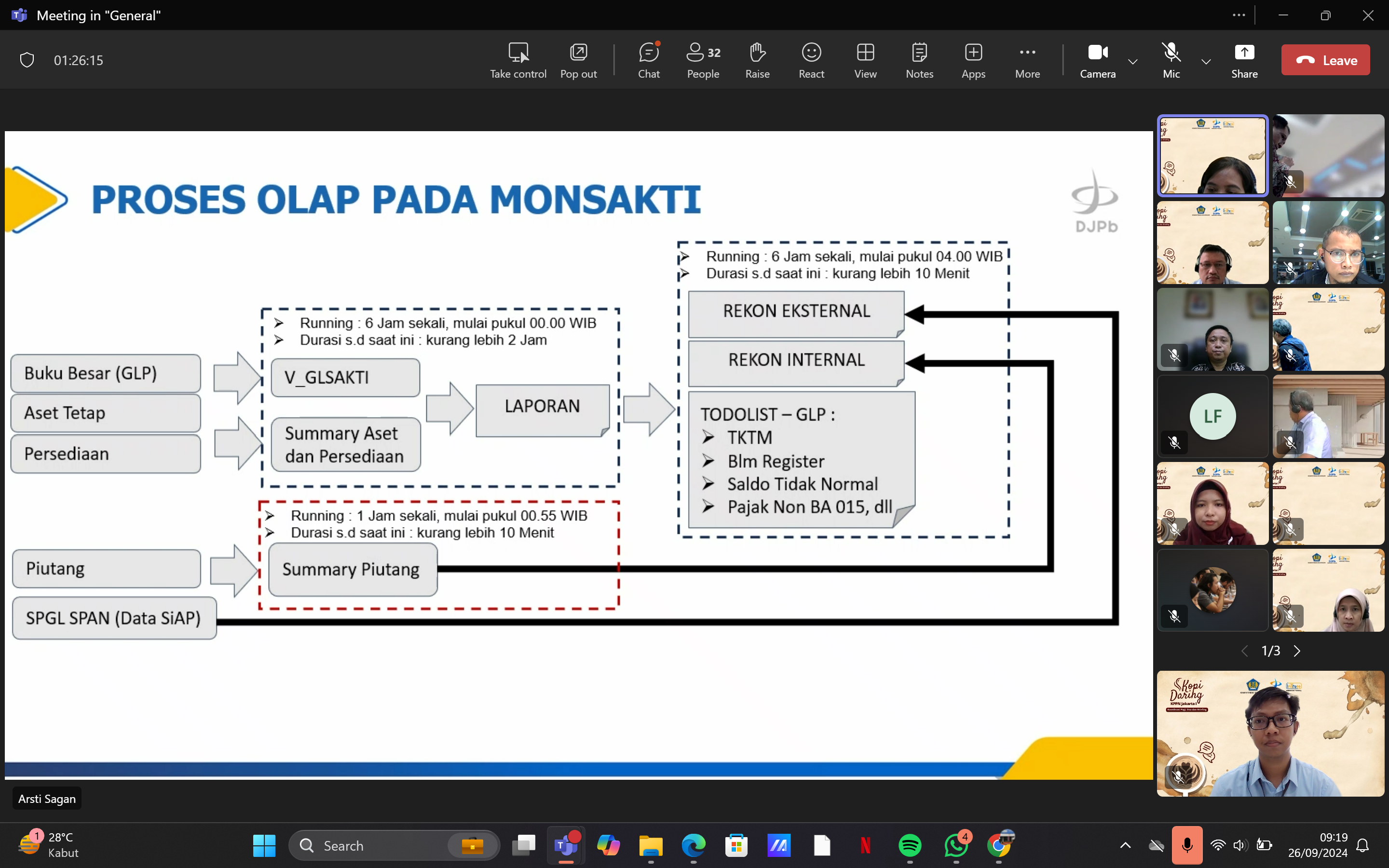Toggle the Camera on or off
The height and width of the screenshot is (868, 1389).
1097,60
